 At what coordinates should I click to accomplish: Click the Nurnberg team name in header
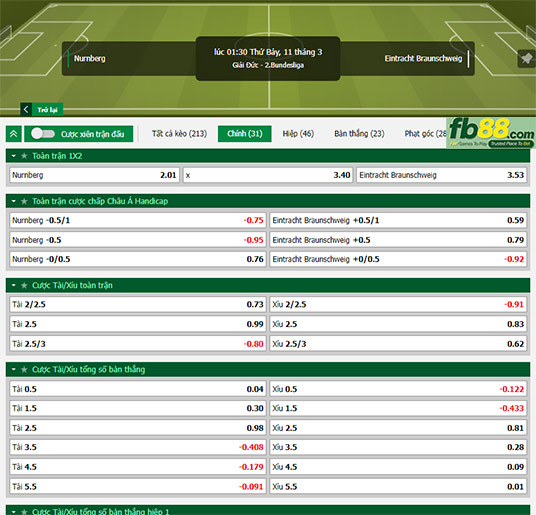(x=90, y=58)
